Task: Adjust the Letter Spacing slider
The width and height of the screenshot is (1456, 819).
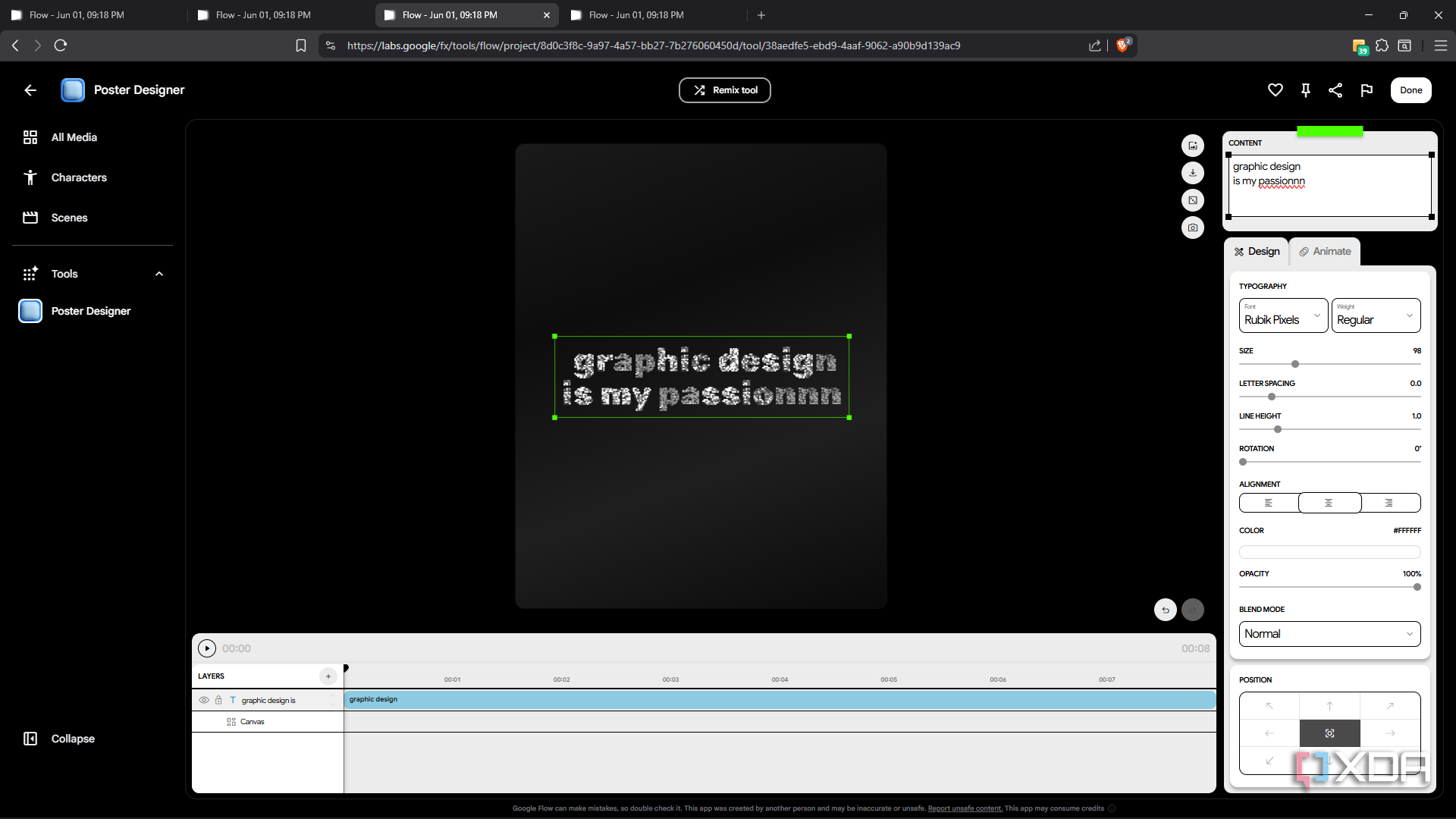Action: pos(1329,397)
